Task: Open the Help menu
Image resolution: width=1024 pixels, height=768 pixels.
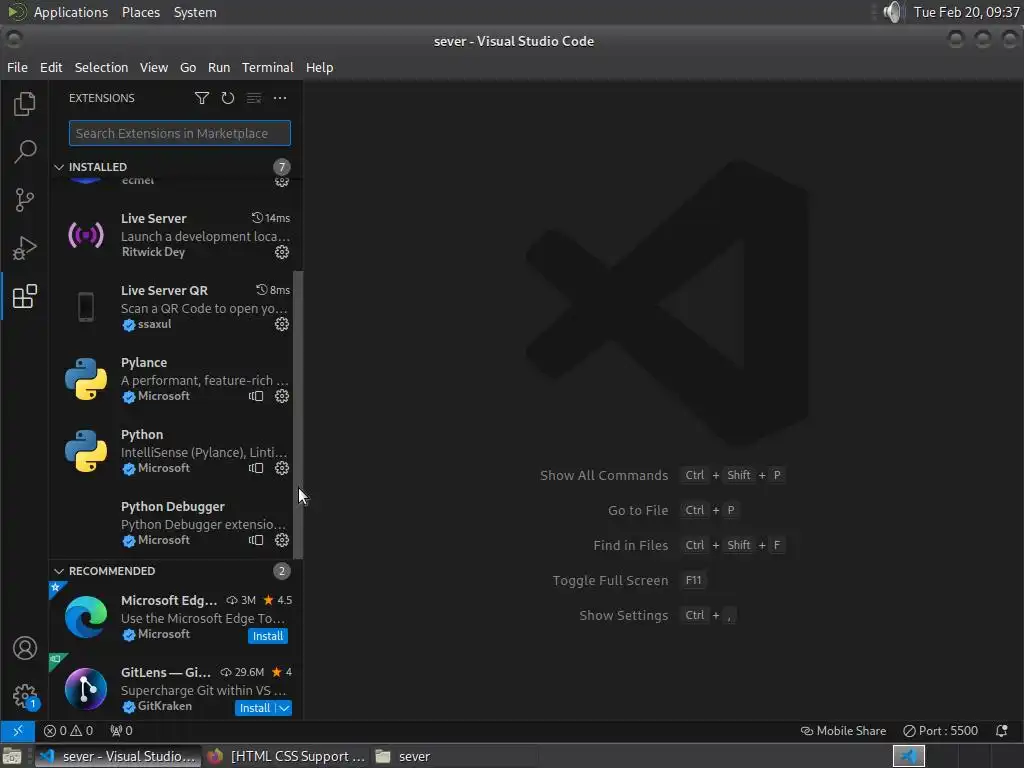Action: pyautogui.click(x=319, y=67)
